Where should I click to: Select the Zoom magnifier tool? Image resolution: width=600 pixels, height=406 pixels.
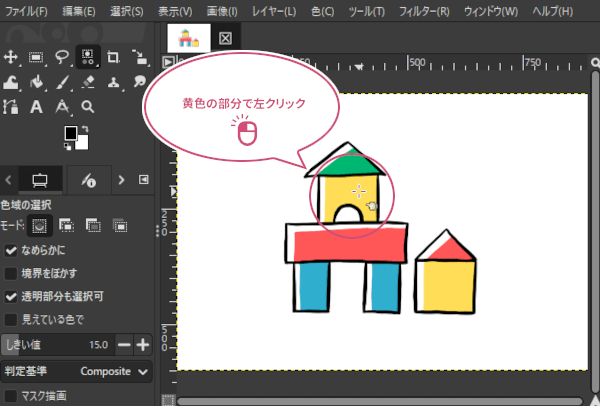pos(88,107)
